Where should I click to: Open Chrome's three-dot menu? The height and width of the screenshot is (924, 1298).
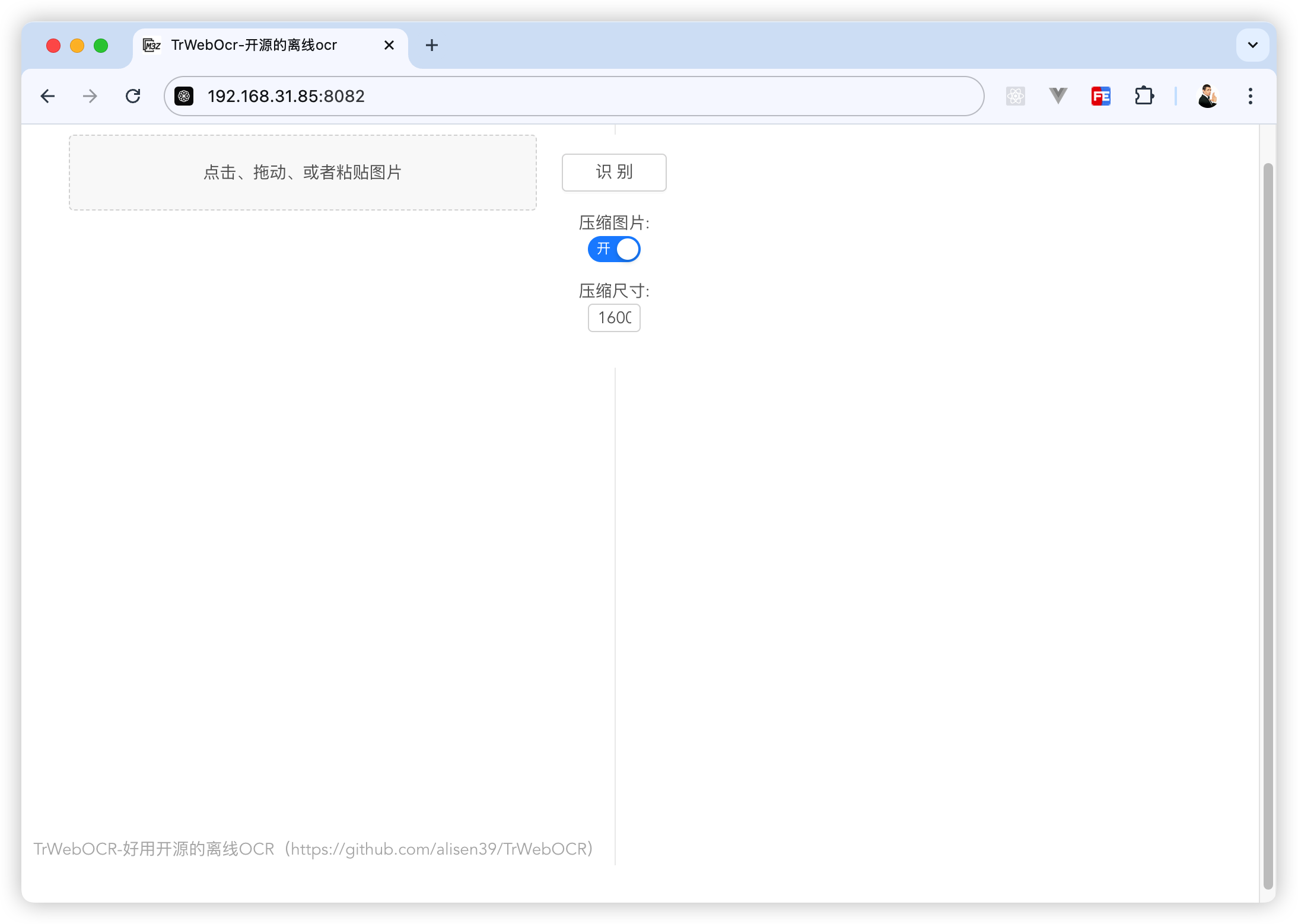point(1251,96)
